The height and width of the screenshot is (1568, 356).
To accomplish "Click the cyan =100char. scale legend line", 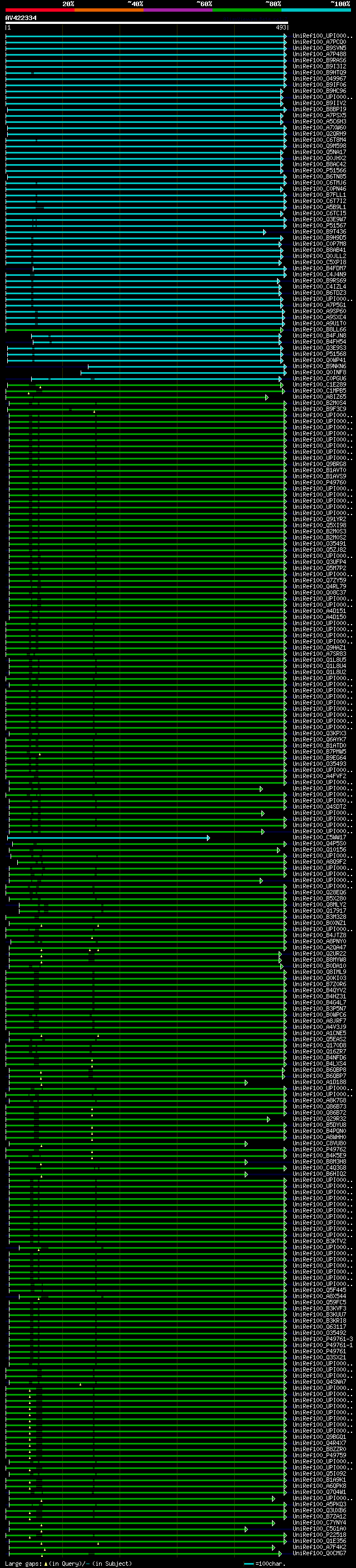I will [x=248, y=1563].
